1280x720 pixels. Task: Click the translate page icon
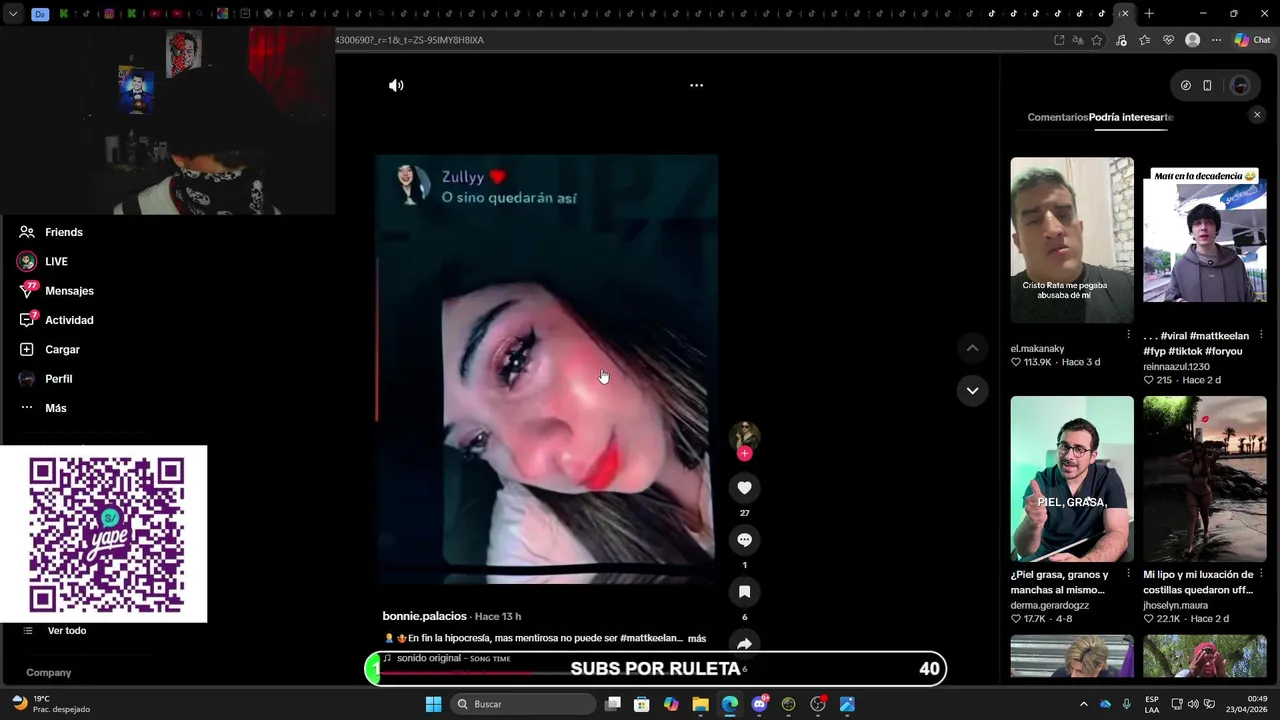point(1078,40)
